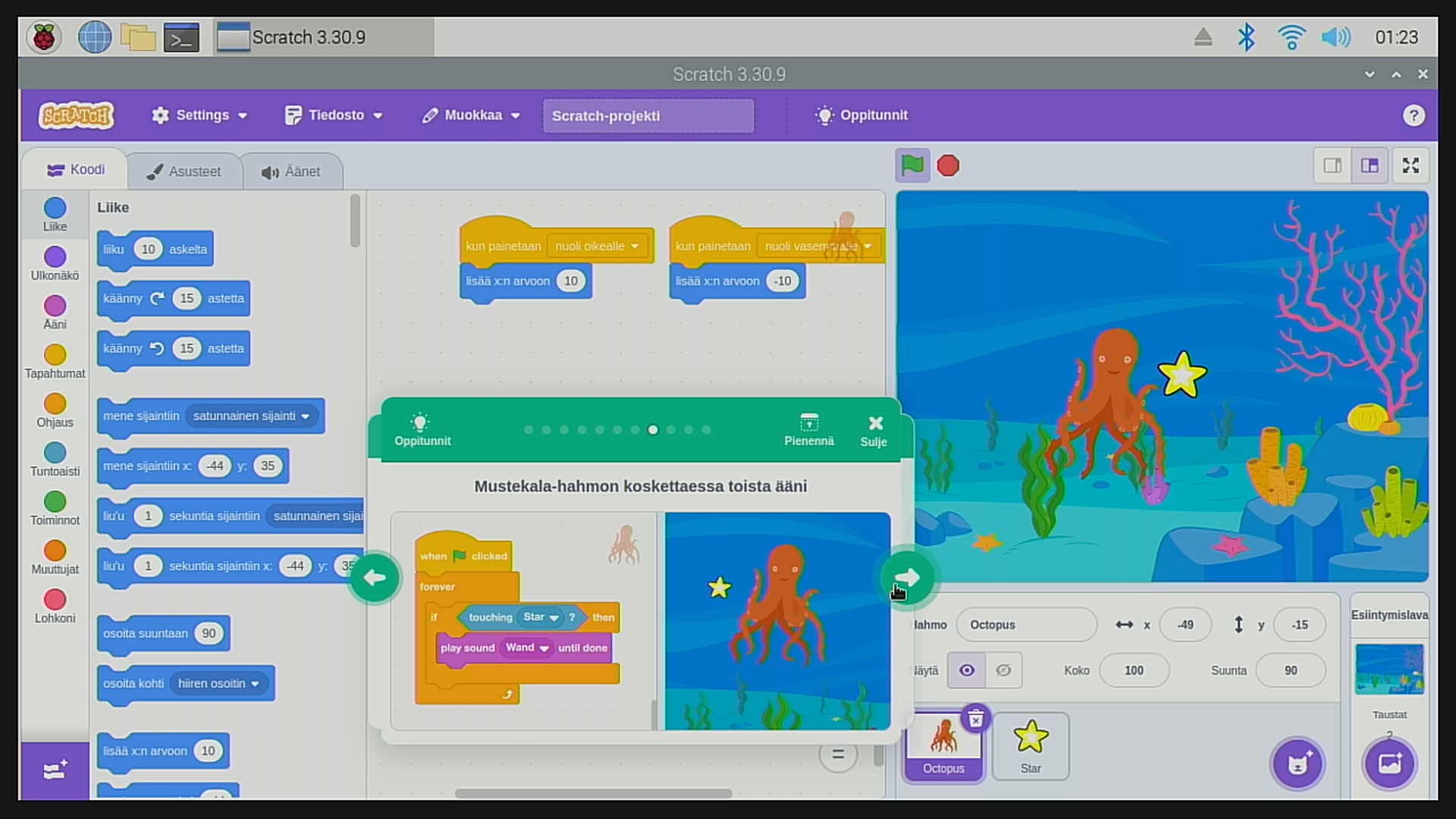Open the Raspberry Pi main menu
Image resolution: width=1456 pixels, height=819 pixels.
(44, 36)
